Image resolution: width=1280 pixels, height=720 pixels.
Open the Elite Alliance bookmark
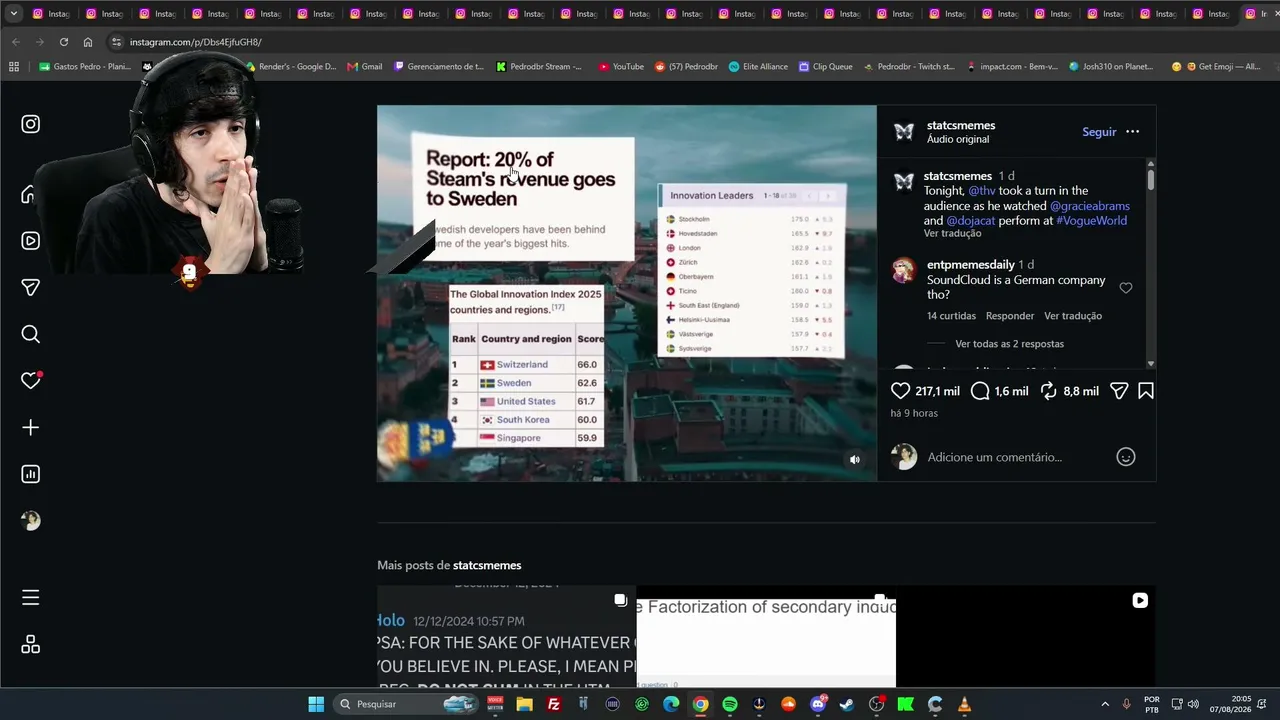click(x=759, y=67)
